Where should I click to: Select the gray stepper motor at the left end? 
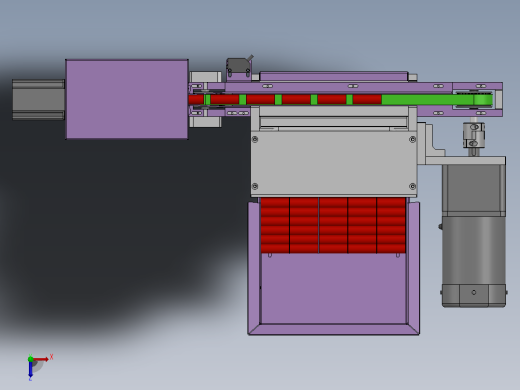click(38, 99)
